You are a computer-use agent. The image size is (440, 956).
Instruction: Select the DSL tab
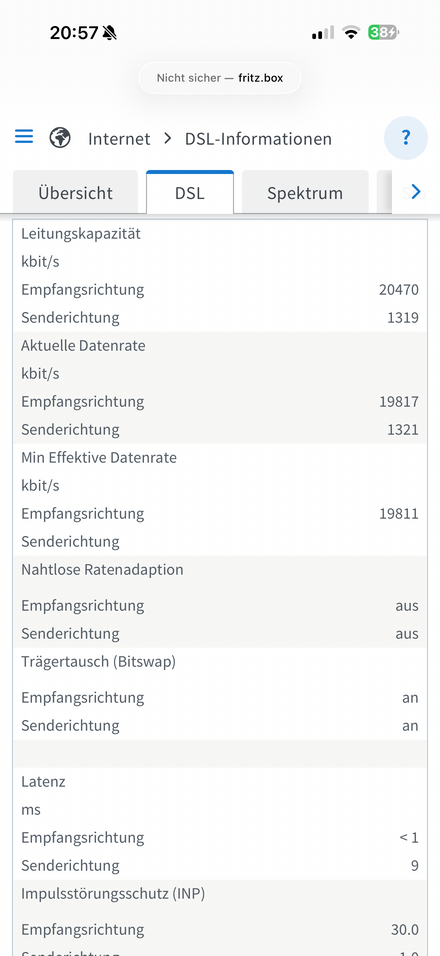tap(190, 192)
